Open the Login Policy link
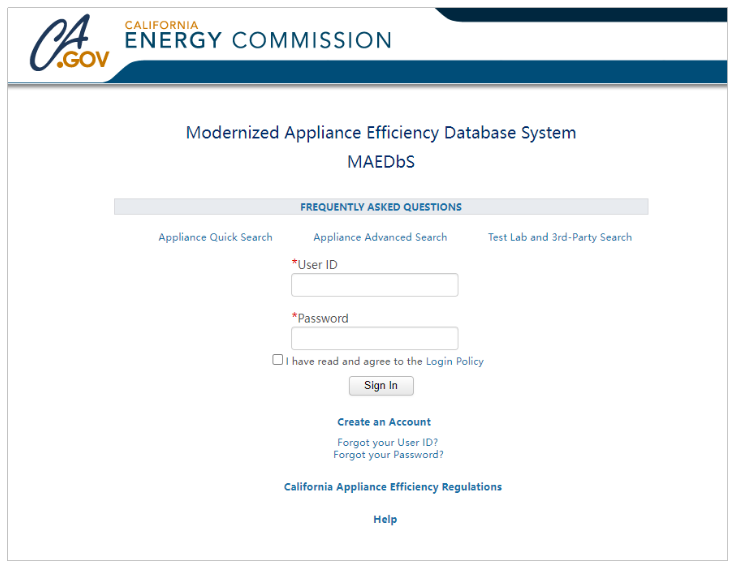 455,361
